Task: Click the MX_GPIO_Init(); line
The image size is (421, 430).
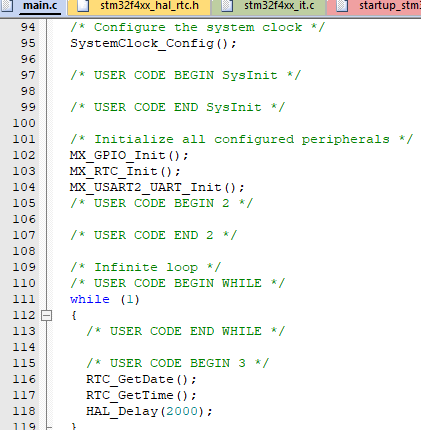Action: (129, 155)
